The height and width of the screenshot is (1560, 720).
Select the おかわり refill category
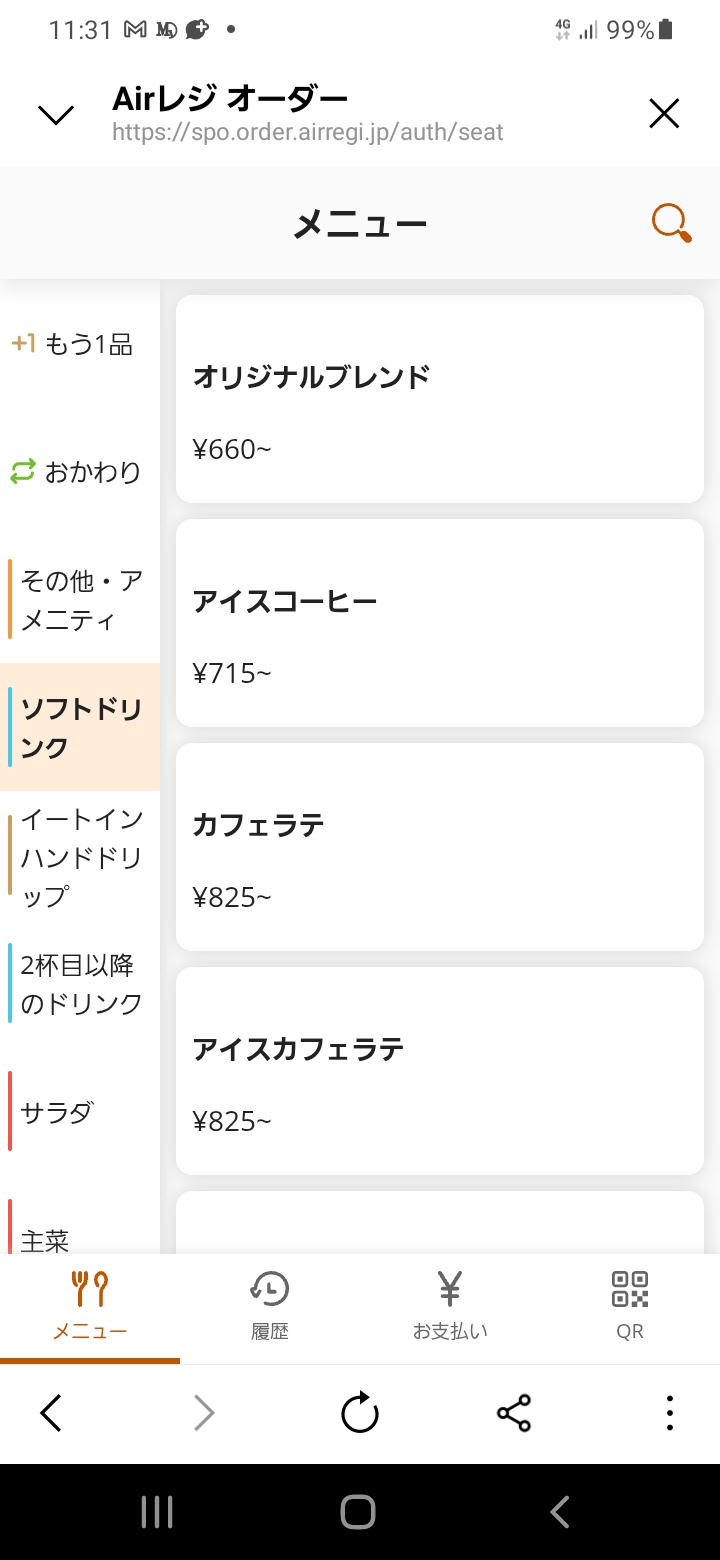[80, 472]
